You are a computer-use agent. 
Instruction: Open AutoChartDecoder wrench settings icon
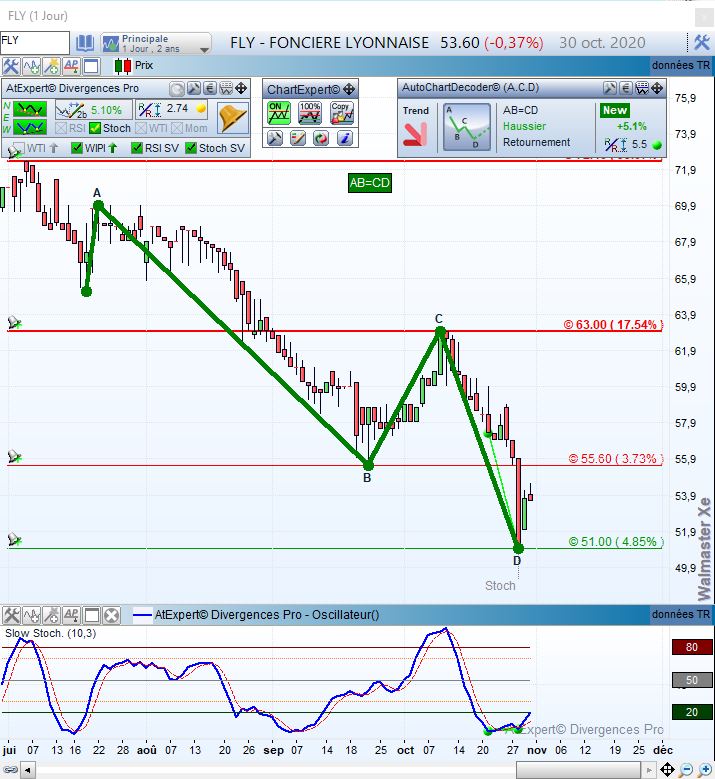click(x=610, y=88)
